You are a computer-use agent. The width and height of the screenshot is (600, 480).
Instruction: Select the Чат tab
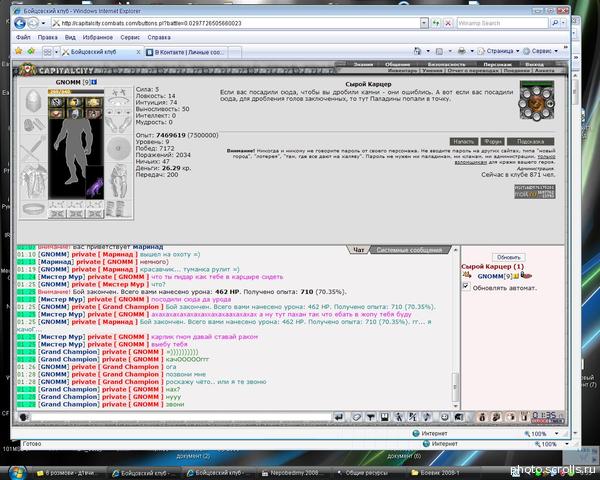(x=359, y=250)
